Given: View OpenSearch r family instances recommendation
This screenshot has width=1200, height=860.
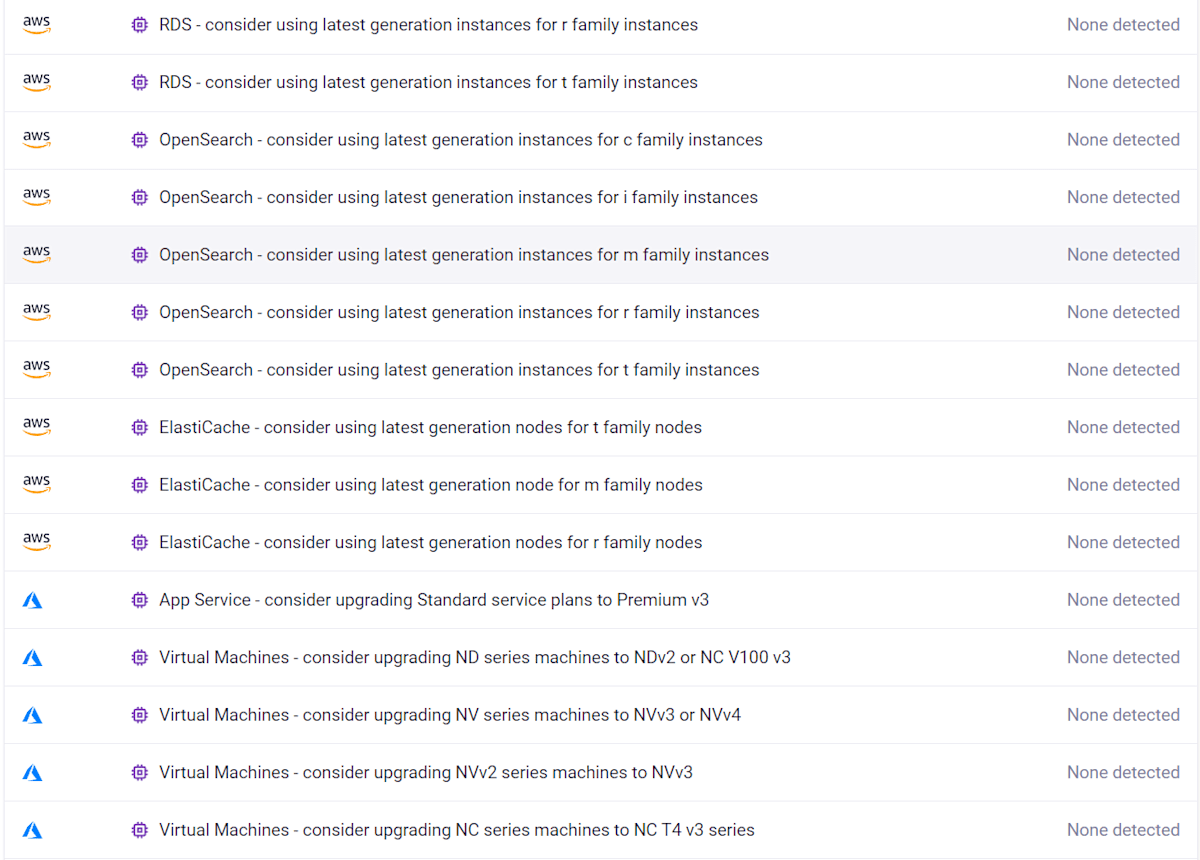Looking at the screenshot, I should 459,312.
